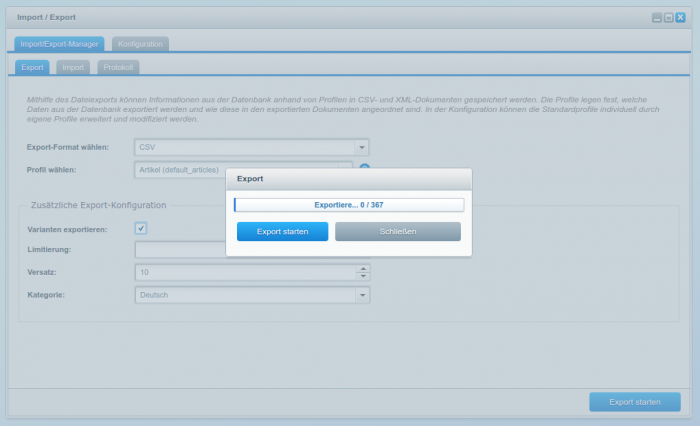Open the Import sub-tab
This screenshot has width=700, height=426.
[x=72, y=68]
